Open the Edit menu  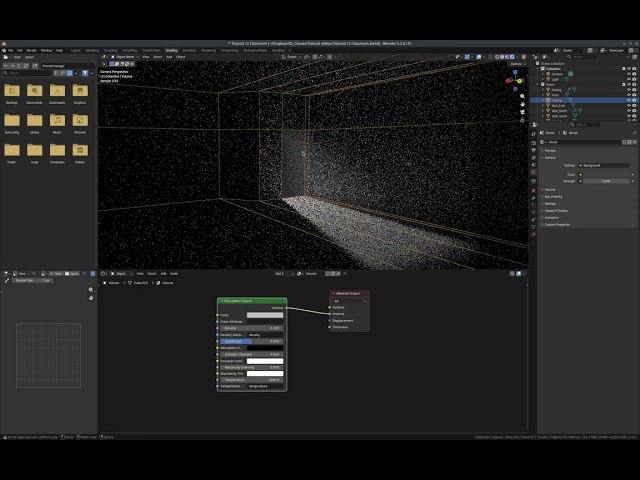tap(20, 51)
